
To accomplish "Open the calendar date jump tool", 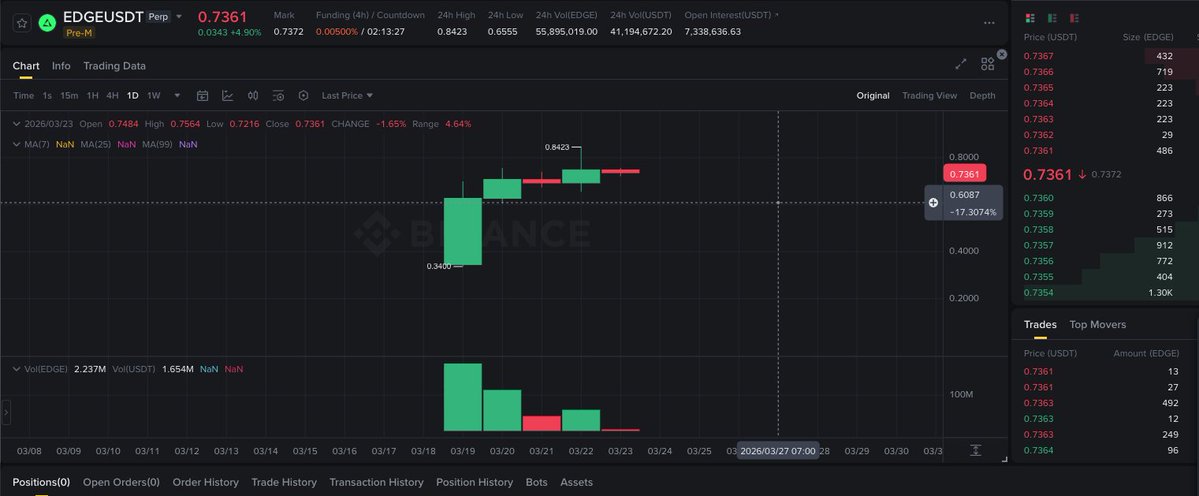I will click(x=203, y=96).
